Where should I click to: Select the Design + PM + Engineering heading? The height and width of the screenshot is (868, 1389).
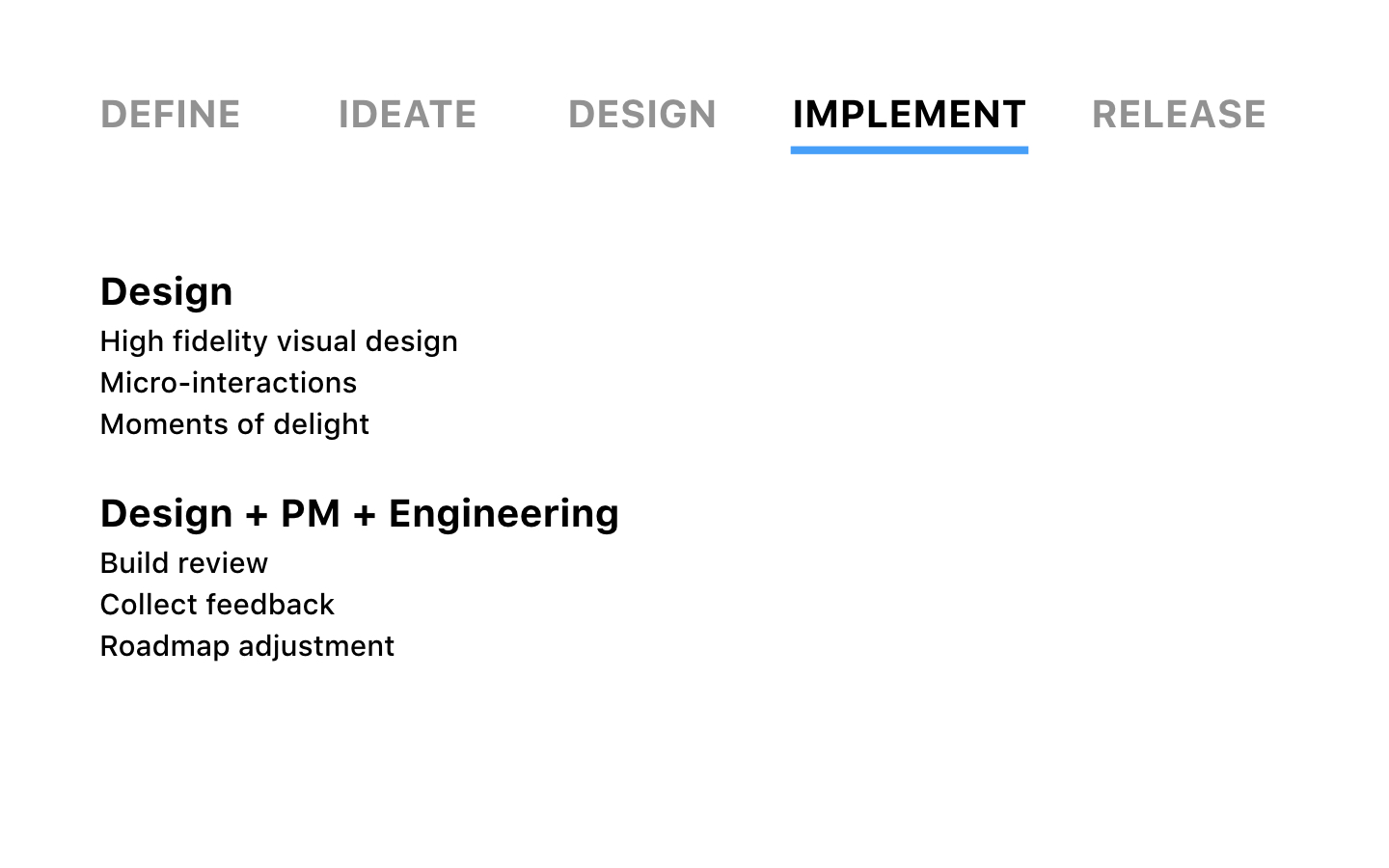point(360,513)
